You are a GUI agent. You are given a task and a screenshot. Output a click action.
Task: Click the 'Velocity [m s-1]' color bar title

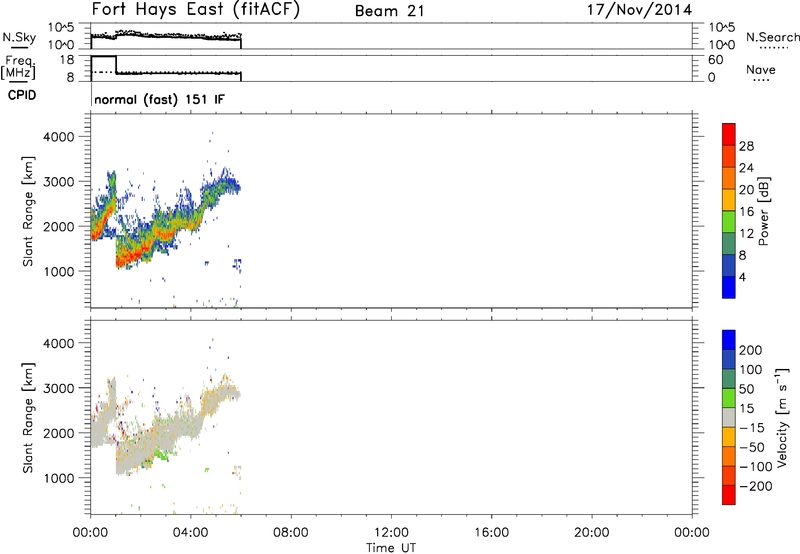pyautogui.click(x=782, y=417)
